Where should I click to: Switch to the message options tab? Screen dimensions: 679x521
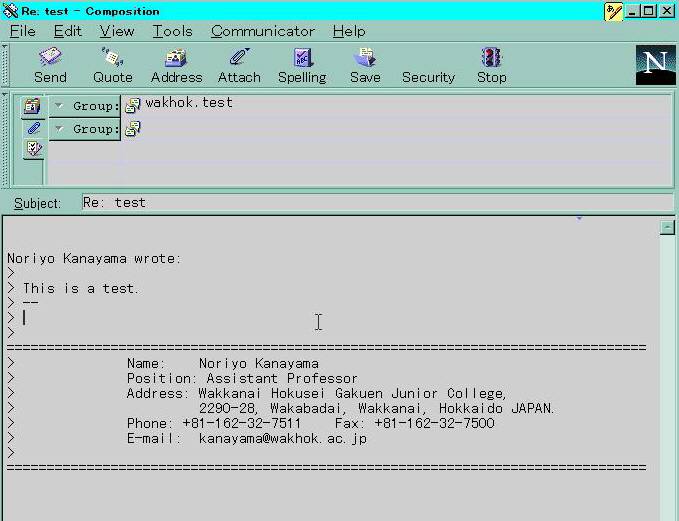click(x=33, y=149)
